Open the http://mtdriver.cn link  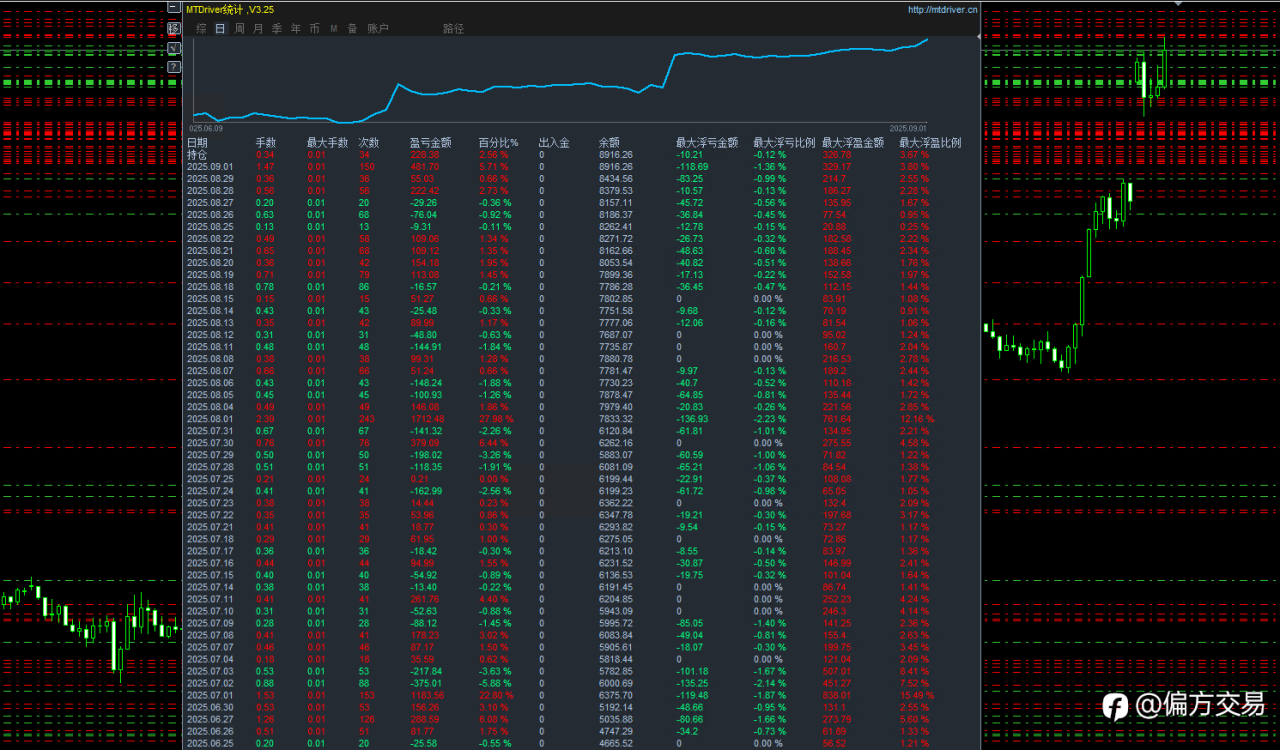pyautogui.click(x=941, y=10)
